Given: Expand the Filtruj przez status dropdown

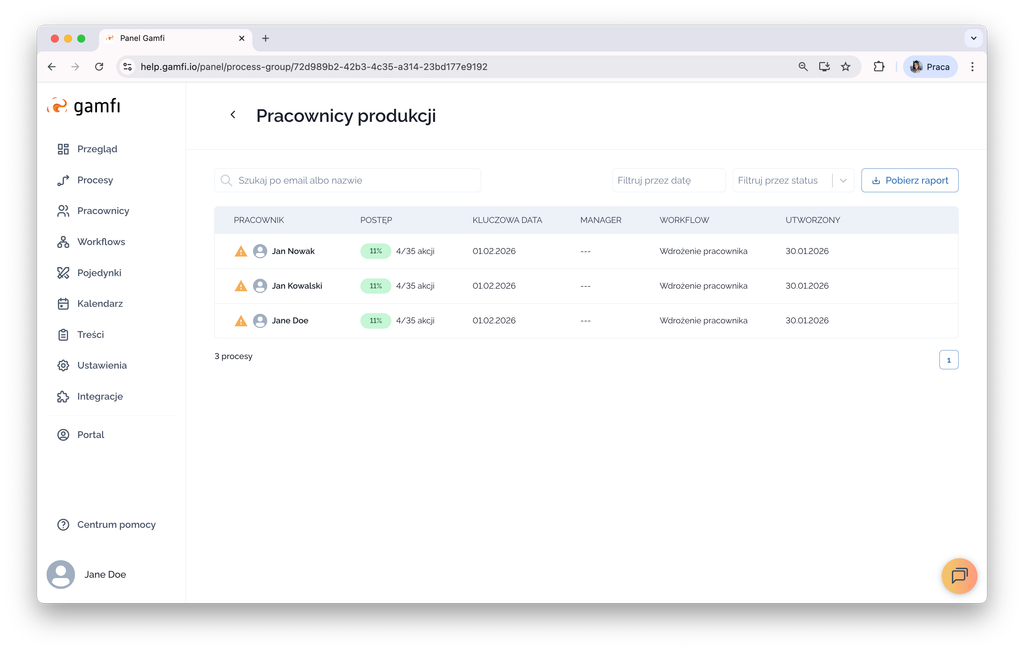Looking at the screenshot, I should 843,181.
